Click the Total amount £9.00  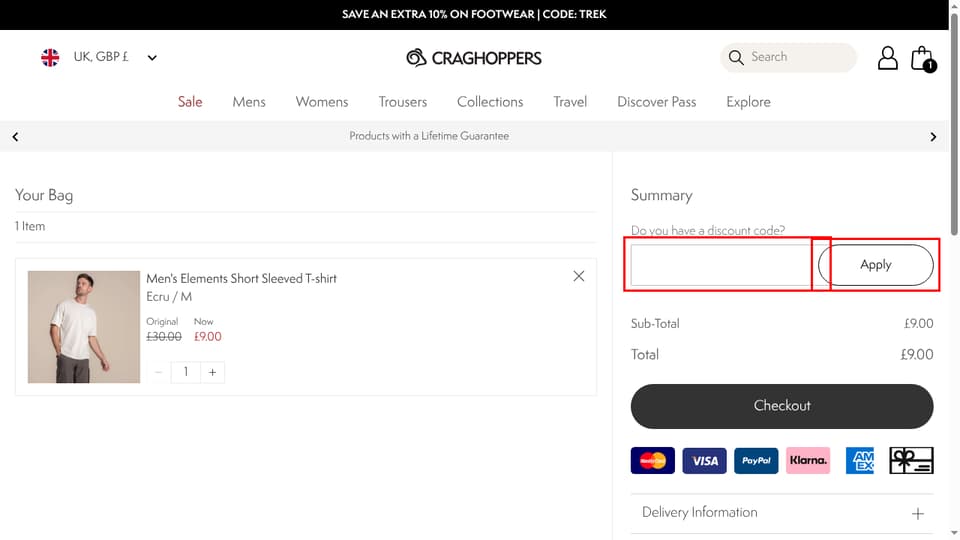[917, 354]
